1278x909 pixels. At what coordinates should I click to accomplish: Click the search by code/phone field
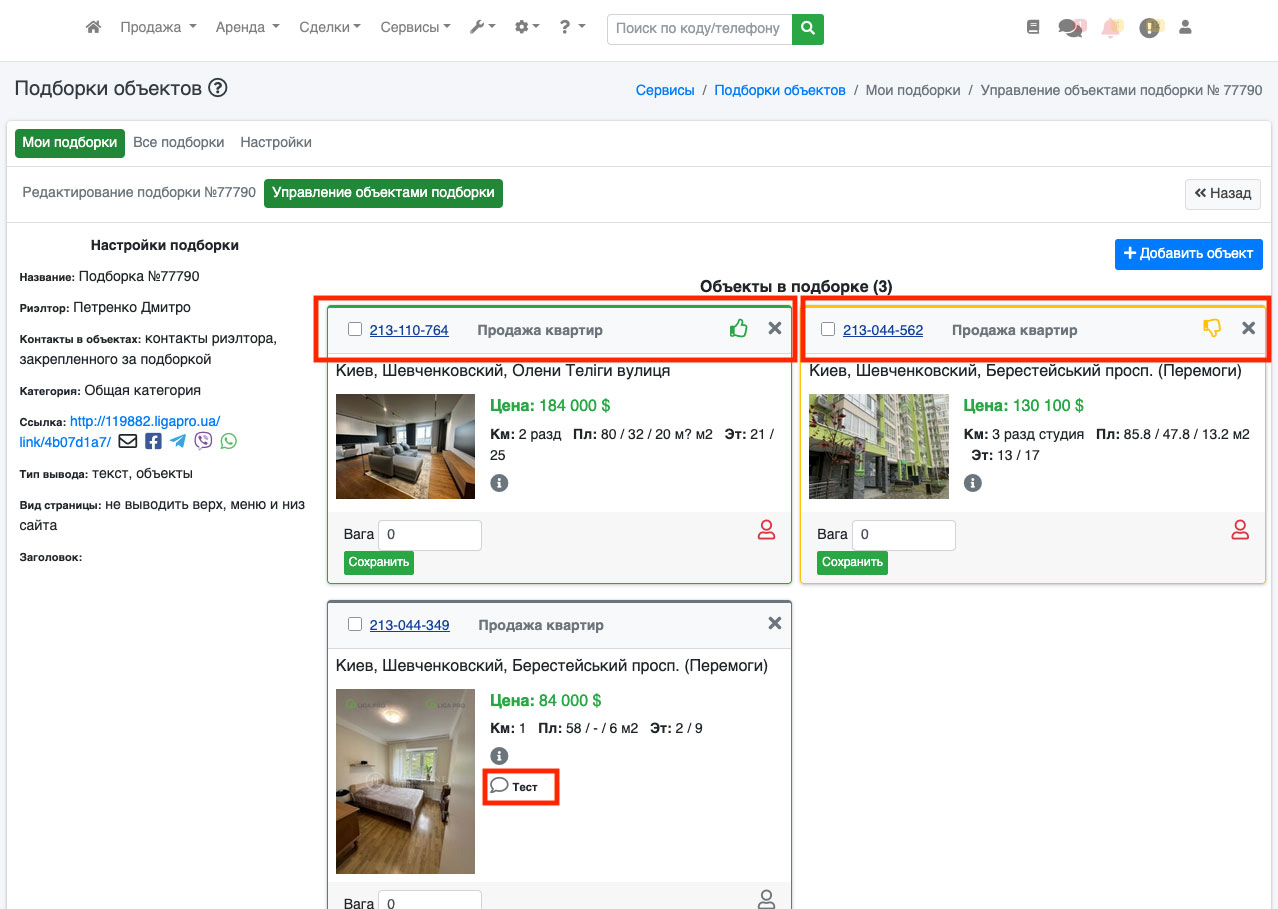(699, 29)
